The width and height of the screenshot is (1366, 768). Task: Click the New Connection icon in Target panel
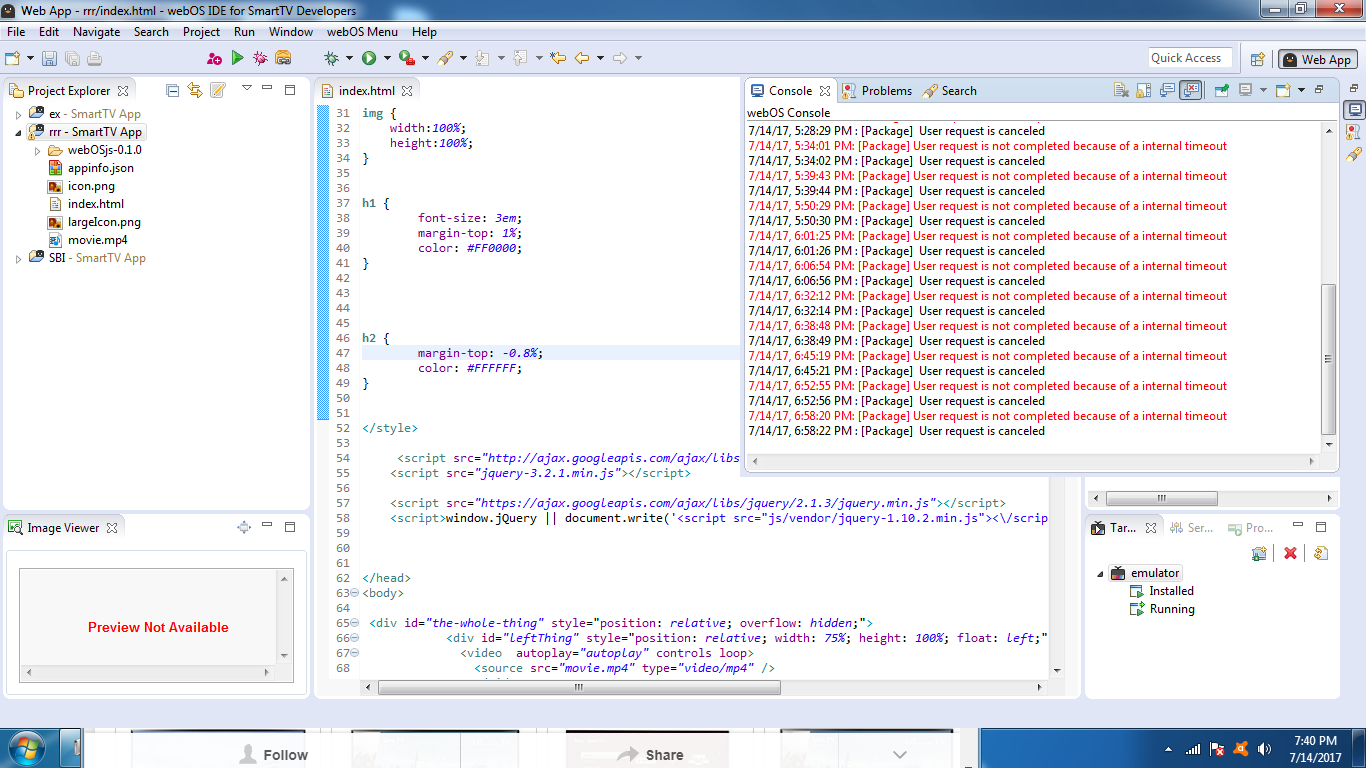(x=1259, y=553)
